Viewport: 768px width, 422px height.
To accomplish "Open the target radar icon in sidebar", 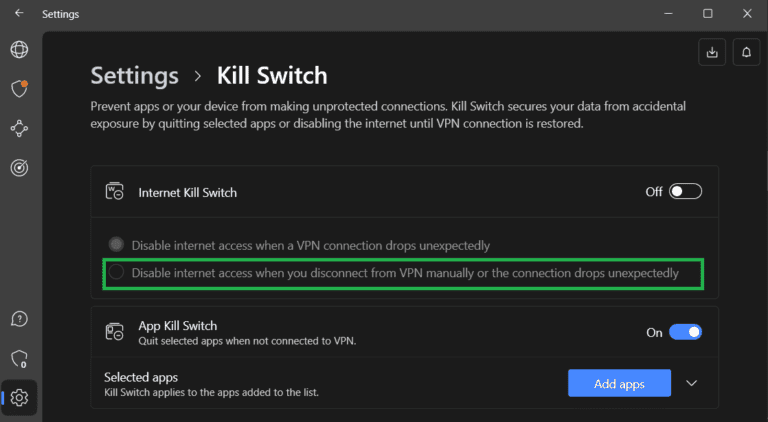I will point(19,168).
